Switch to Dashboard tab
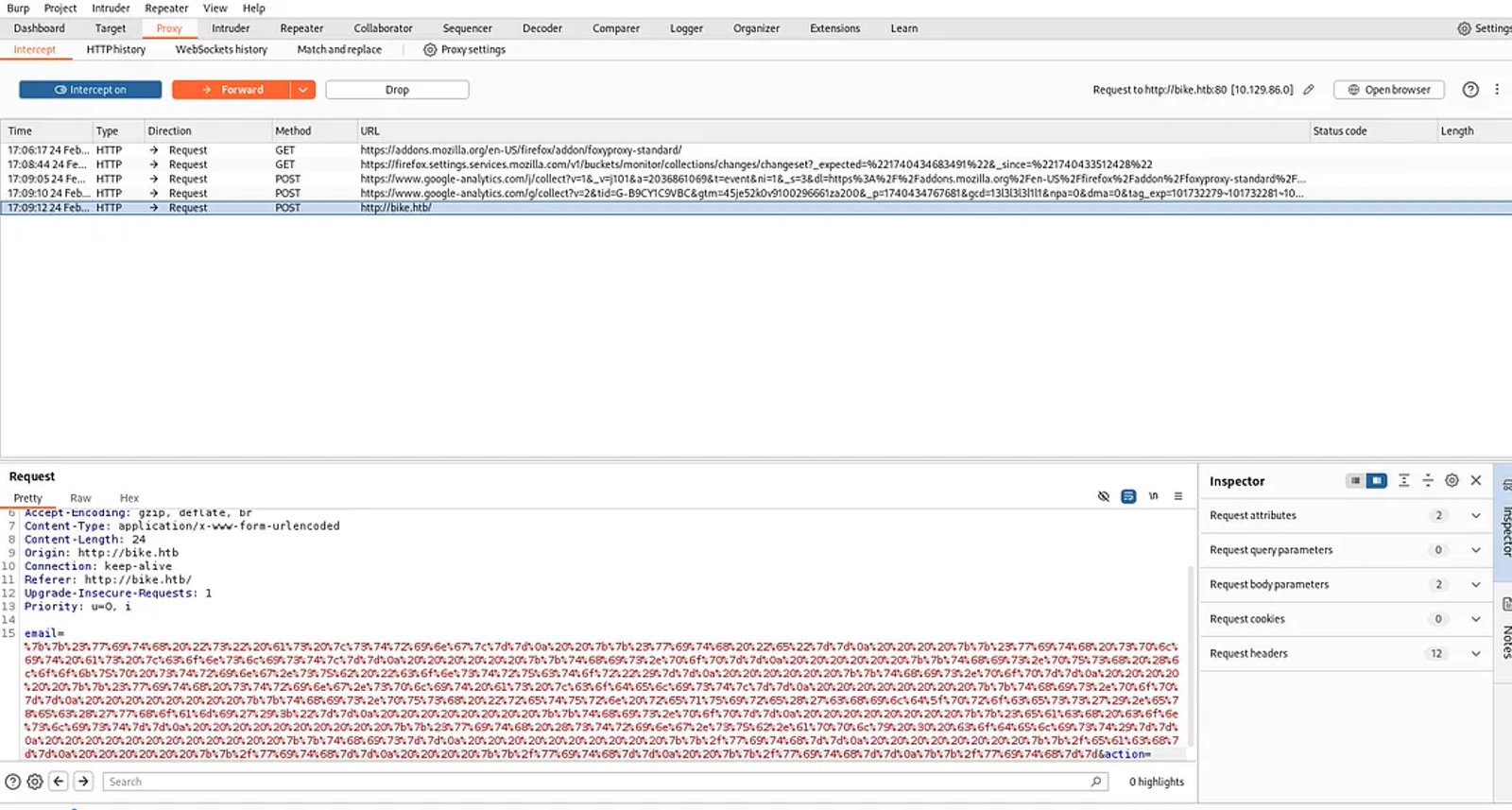The height and width of the screenshot is (810, 1512). 40,28
